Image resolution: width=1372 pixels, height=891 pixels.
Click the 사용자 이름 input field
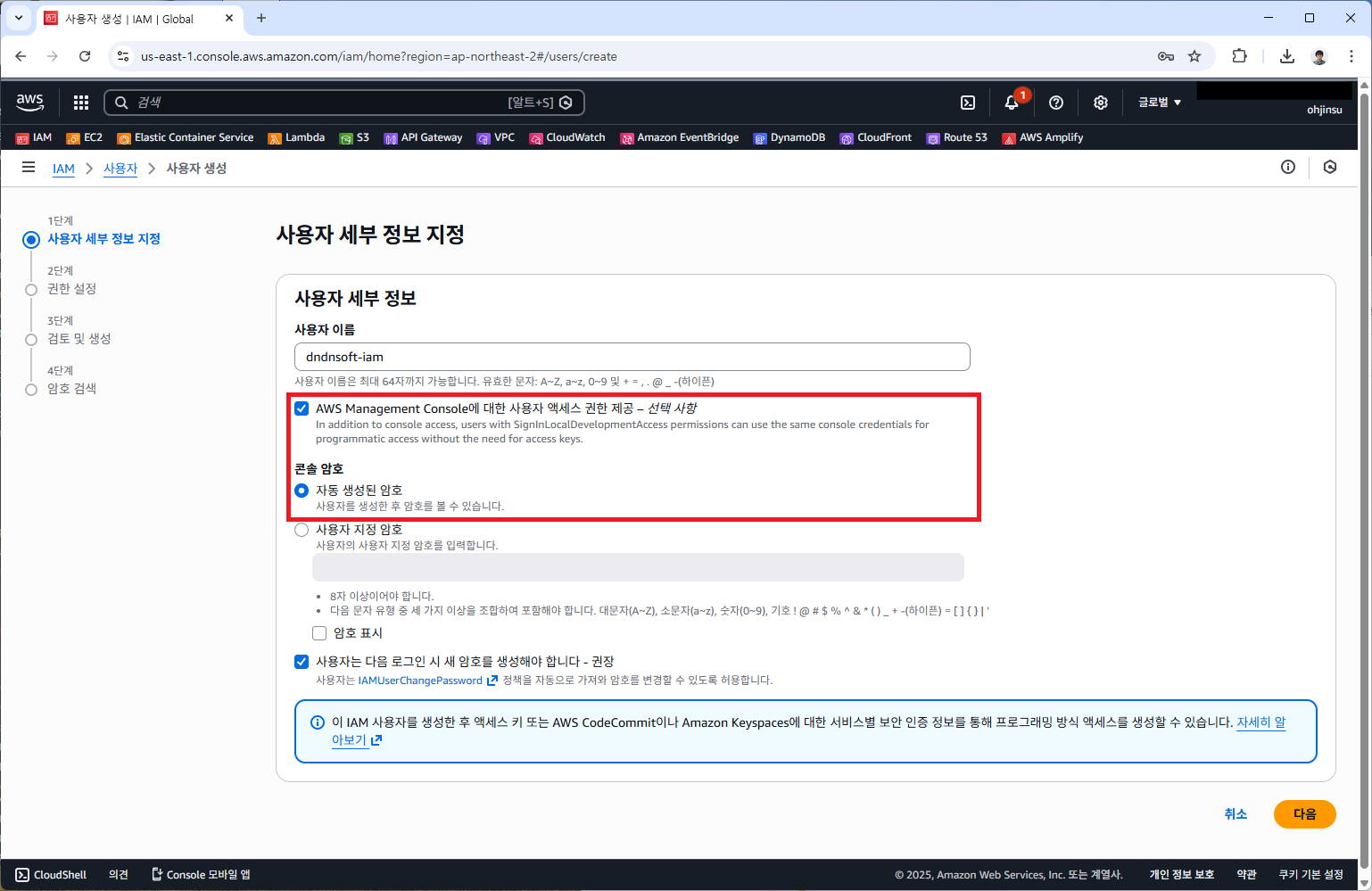pyautogui.click(x=632, y=356)
